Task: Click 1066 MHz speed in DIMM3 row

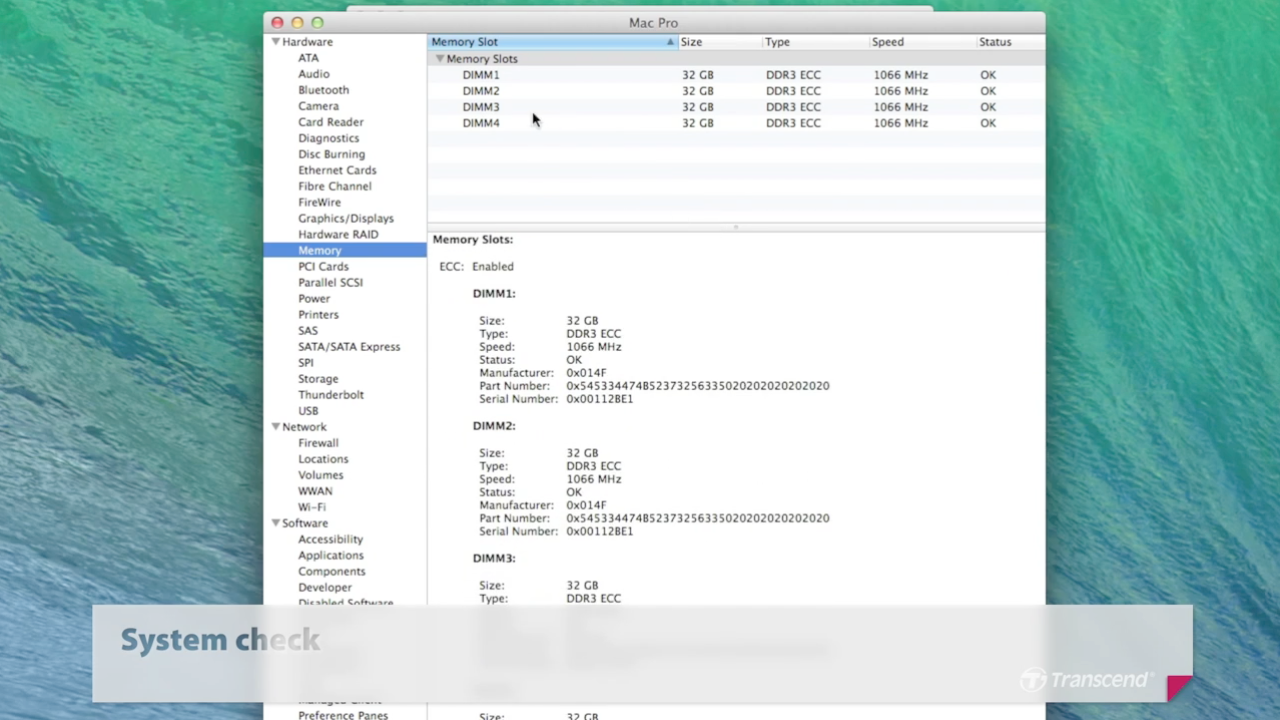Action: click(x=900, y=107)
